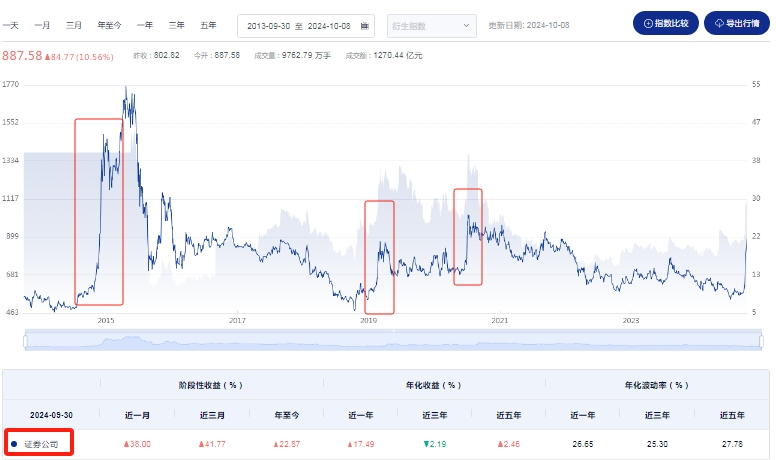This screenshot has height=460, width=776.
Task: Click the 1770 y-axis label
Action: pyautogui.click(x=10, y=84)
